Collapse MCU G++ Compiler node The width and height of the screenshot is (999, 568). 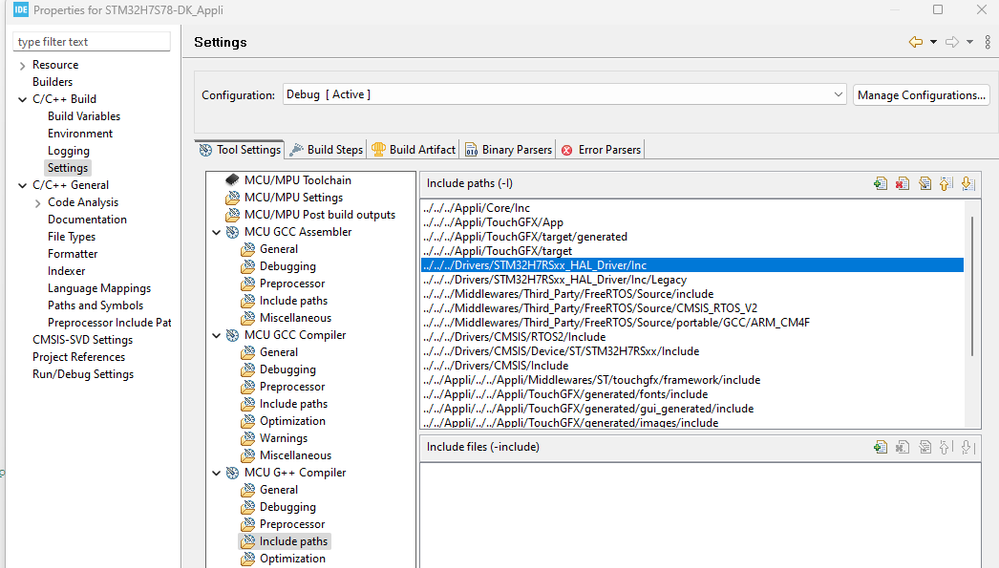pyautogui.click(x=217, y=473)
